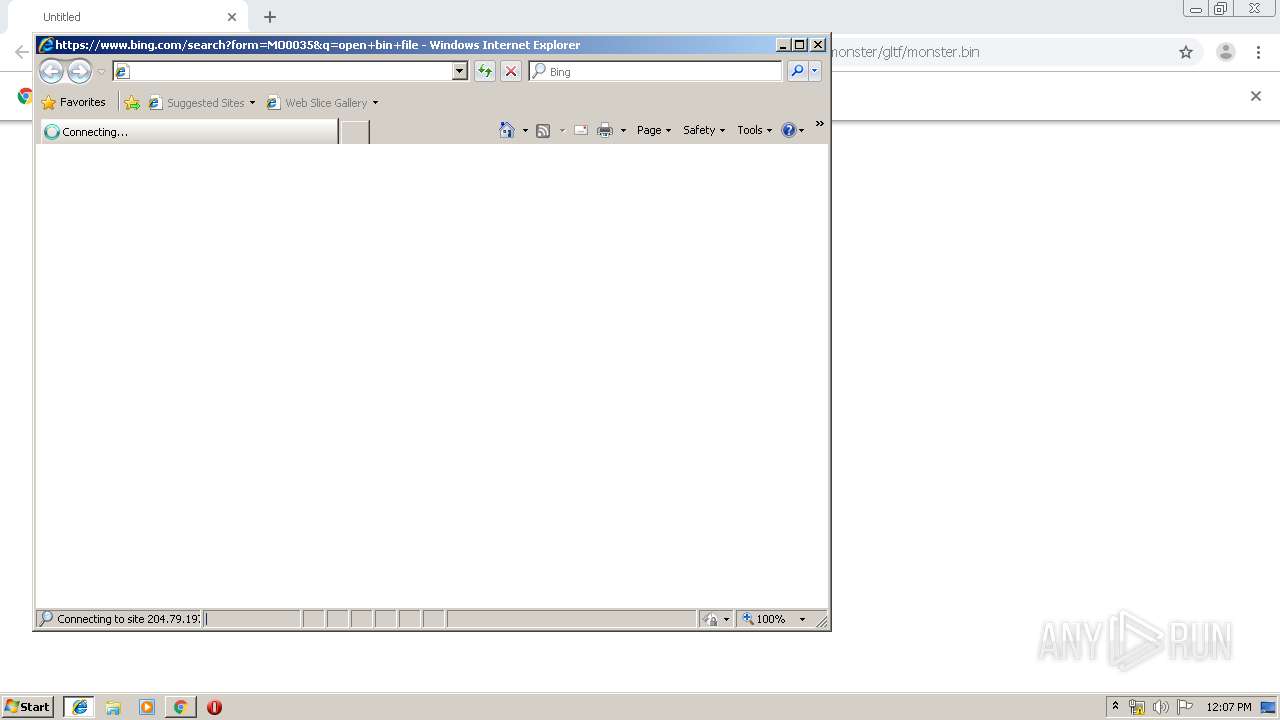The image size is (1280, 720).
Task: Click the IE Forward navigation button
Action: 79,71
